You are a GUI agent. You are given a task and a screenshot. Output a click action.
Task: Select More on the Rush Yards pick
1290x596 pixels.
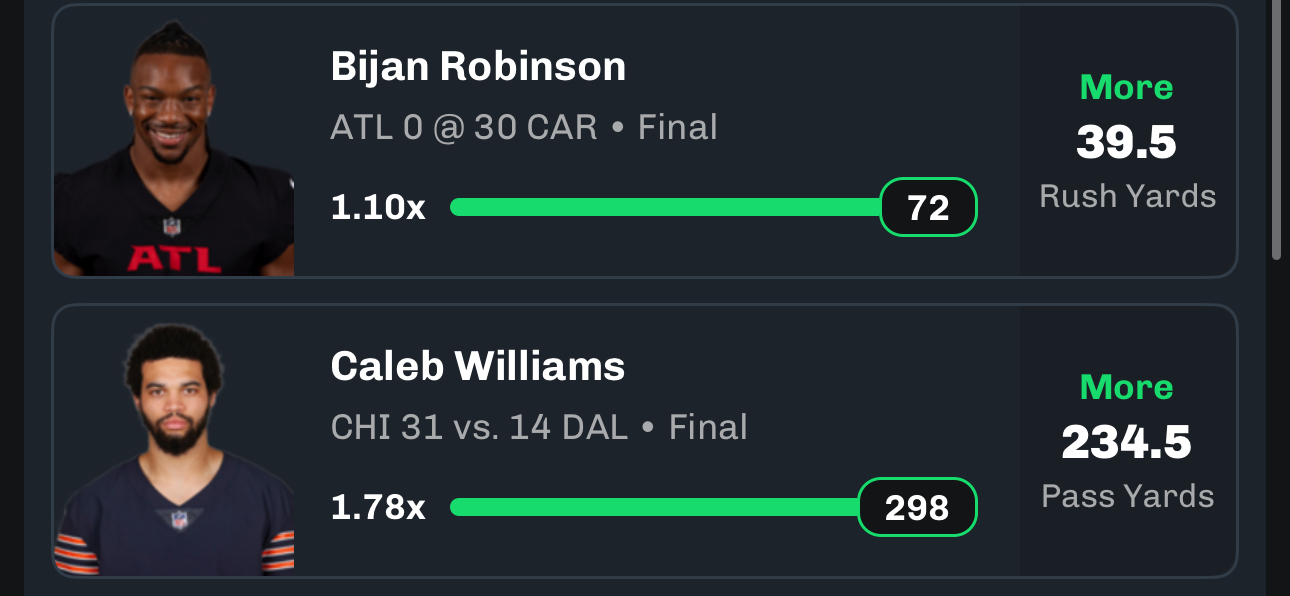1127,88
